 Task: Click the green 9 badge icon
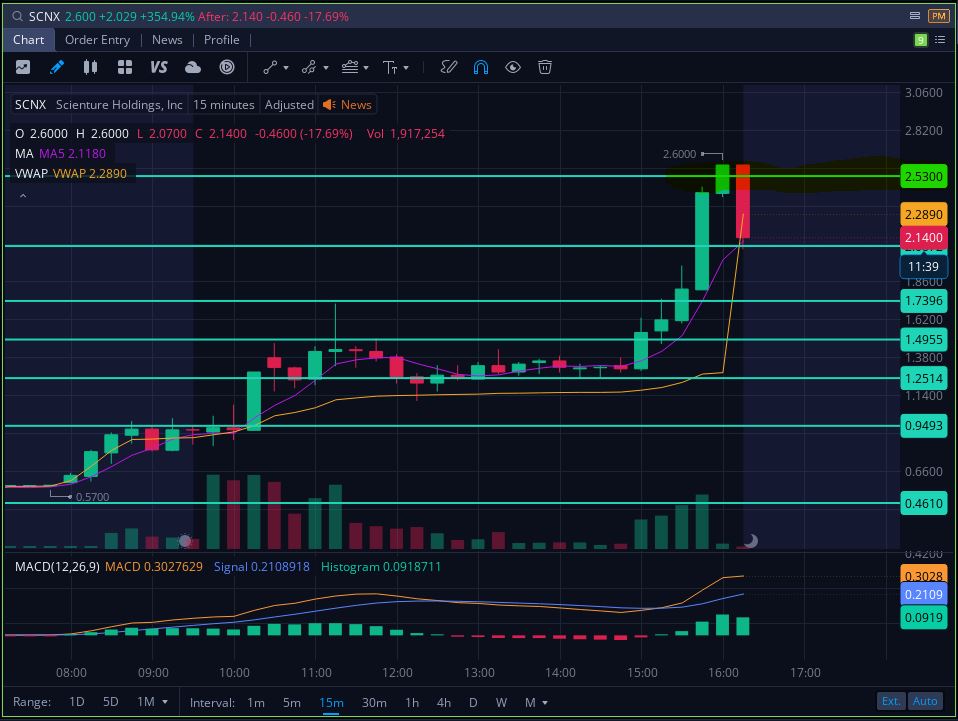click(921, 40)
